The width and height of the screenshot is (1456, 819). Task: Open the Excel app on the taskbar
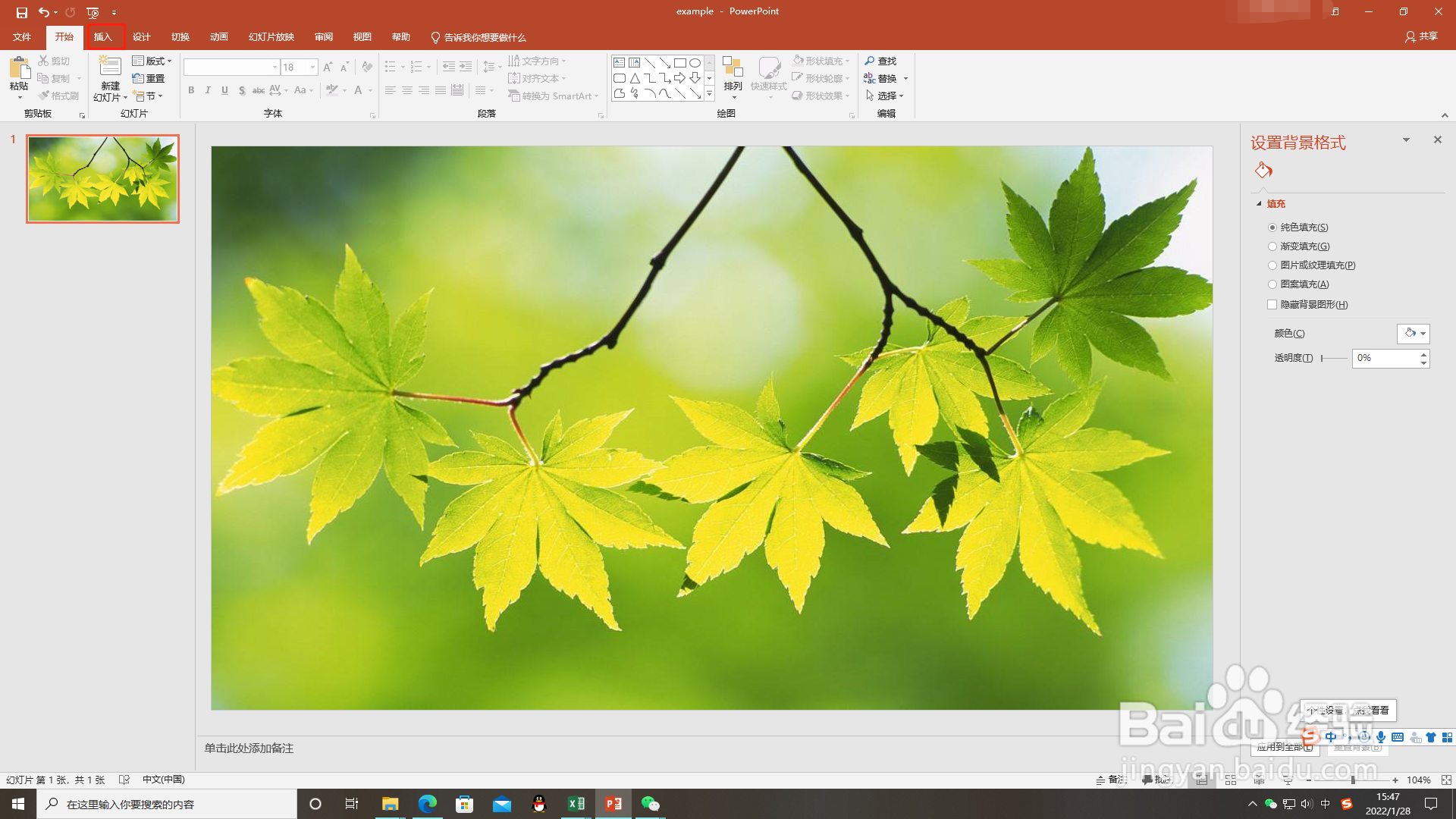(x=576, y=804)
